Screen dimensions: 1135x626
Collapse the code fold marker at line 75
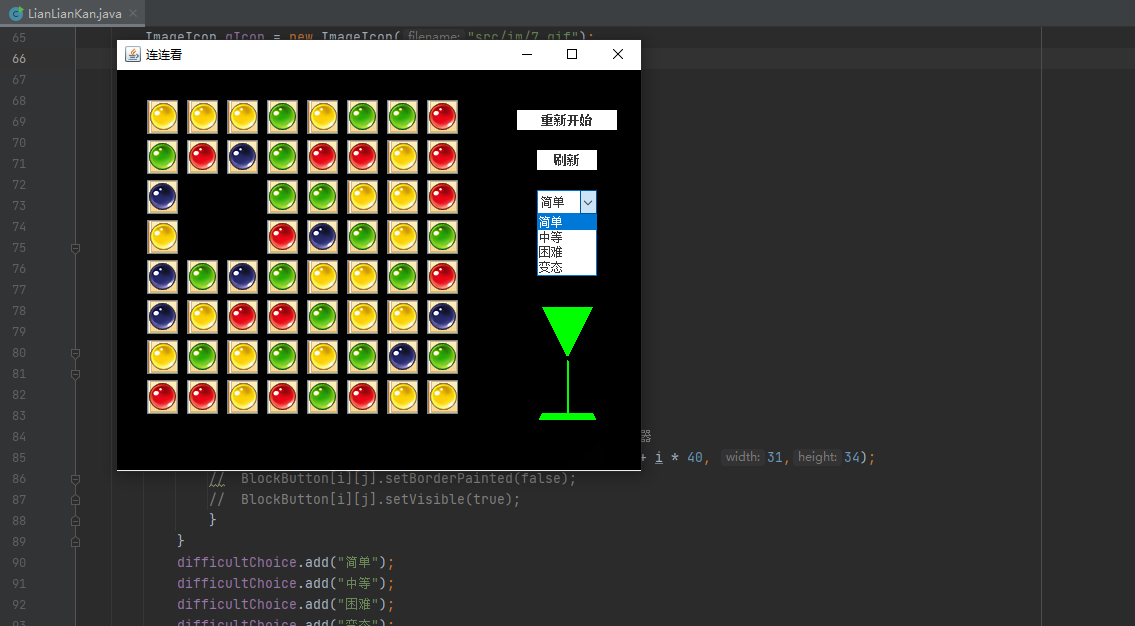pyautogui.click(x=75, y=248)
